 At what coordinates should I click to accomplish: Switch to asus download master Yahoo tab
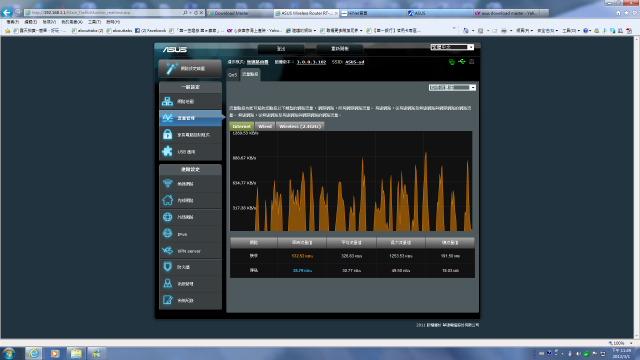(x=507, y=13)
